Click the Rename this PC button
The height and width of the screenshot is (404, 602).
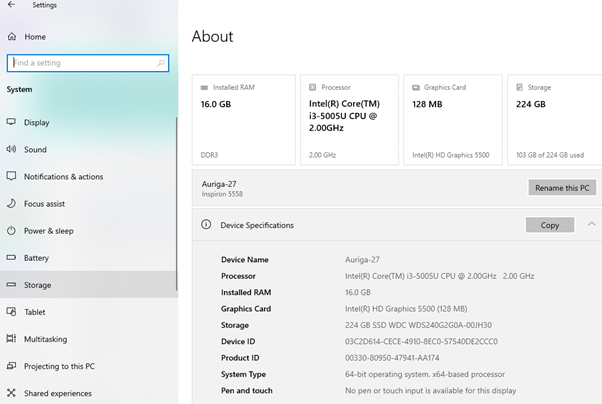pos(562,187)
